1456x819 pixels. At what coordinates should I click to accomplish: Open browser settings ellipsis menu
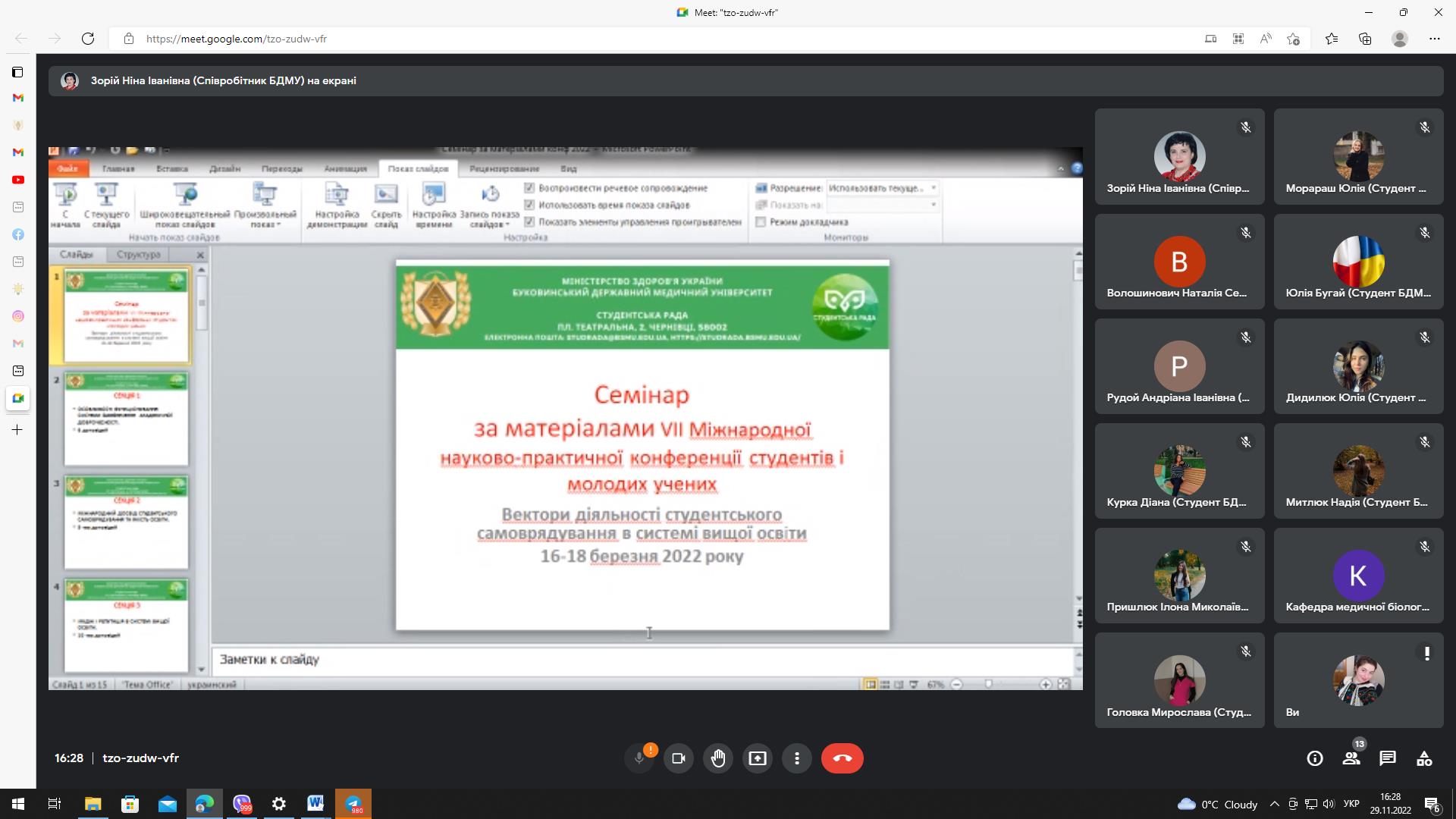tap(1434, 39)
